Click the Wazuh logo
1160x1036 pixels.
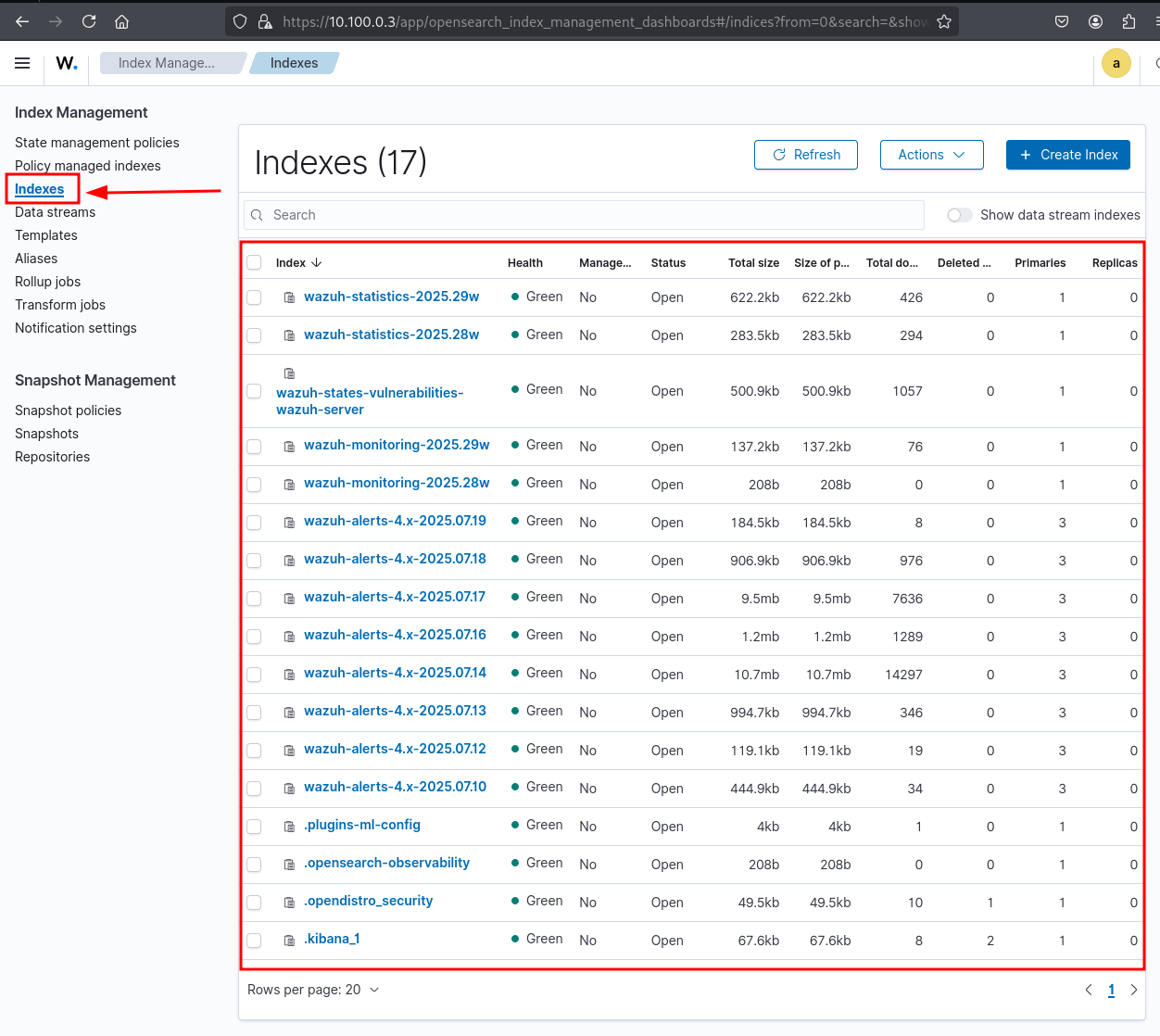click(x=67, y=63)
